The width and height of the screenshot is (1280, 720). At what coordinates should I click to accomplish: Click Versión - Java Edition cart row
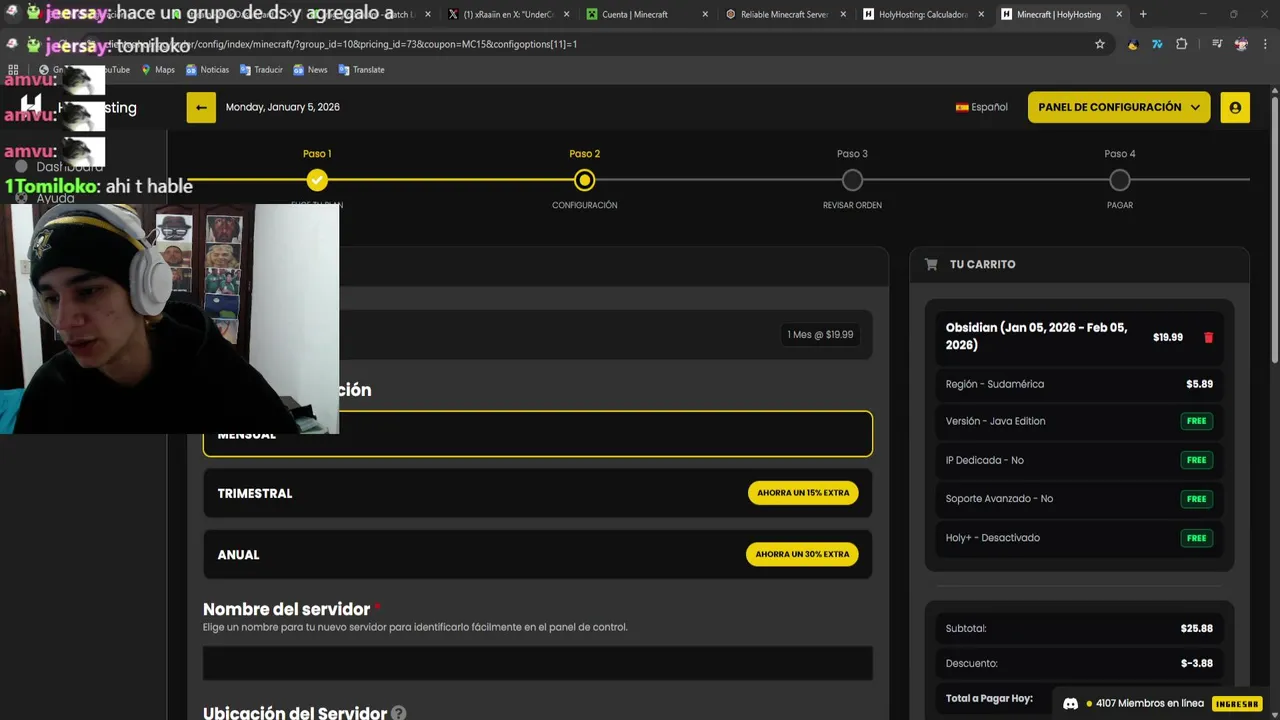pyautogui.click(x=1079, y=421)
